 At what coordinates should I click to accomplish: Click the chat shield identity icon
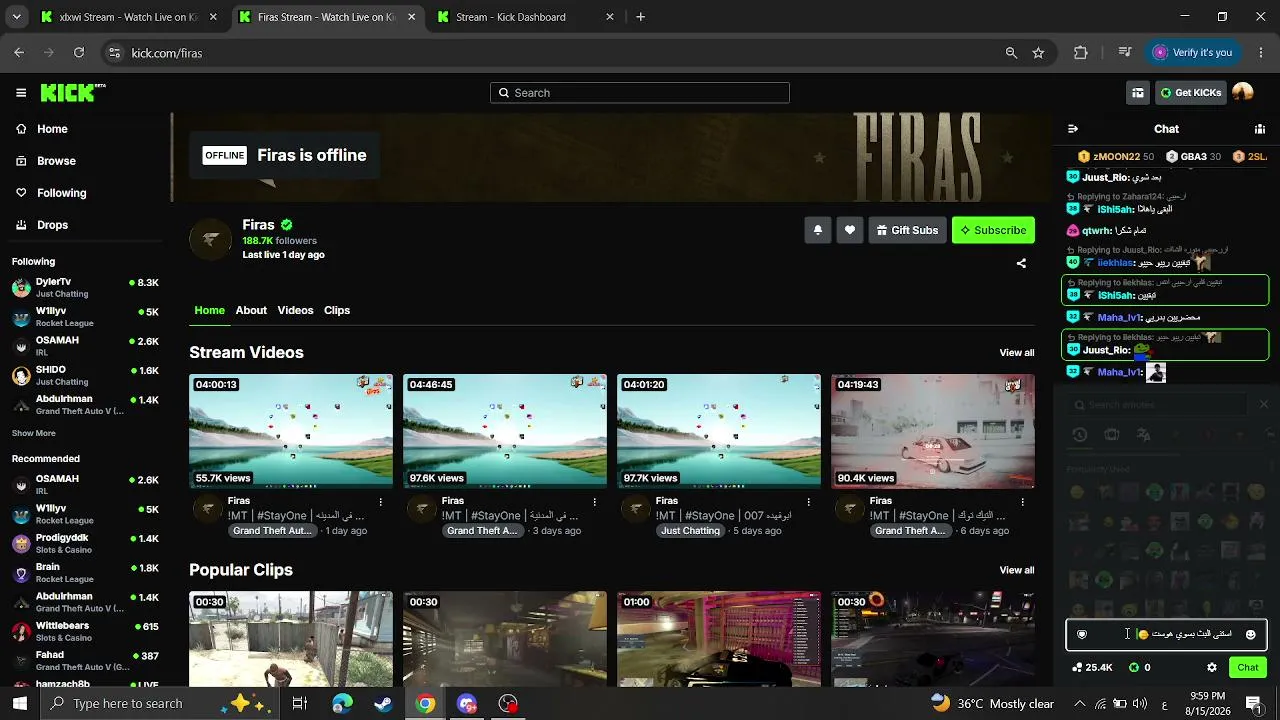(x=1082, y=634)
